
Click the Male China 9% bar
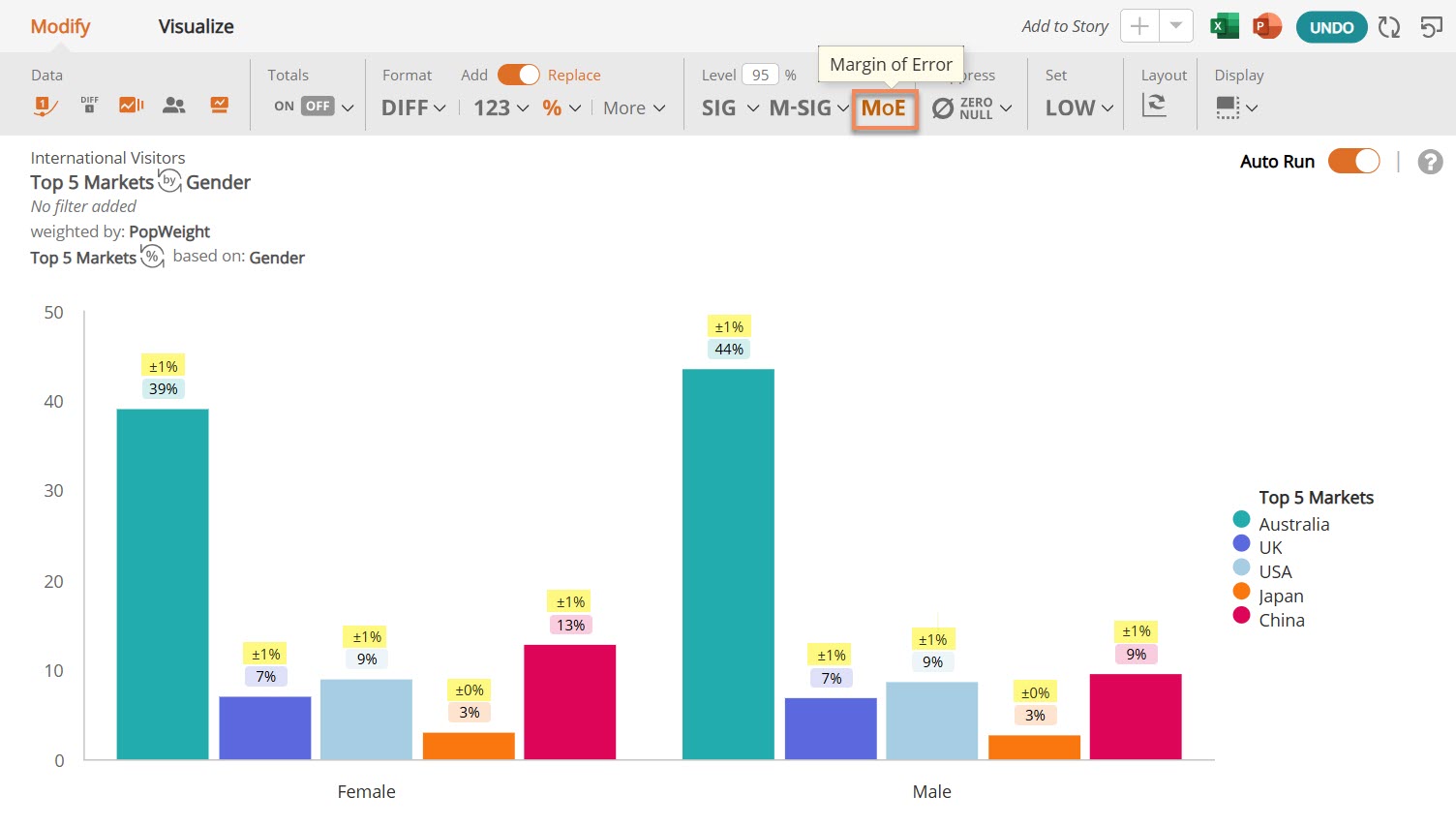1136,717
